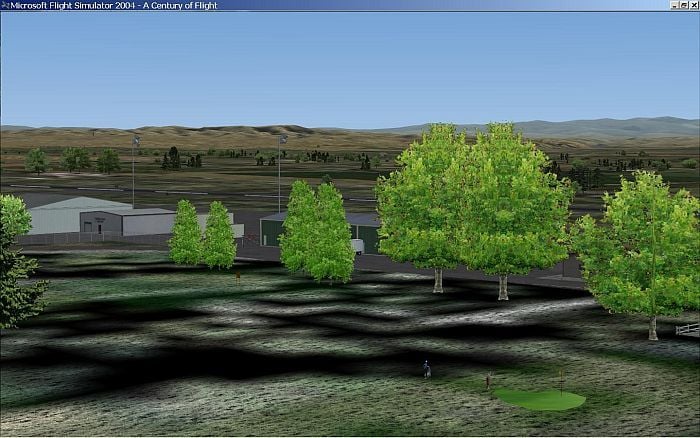Close the Flight Simulator 2004 window
The height and width of the screenshot is (438, 700).
coord(694,5)
